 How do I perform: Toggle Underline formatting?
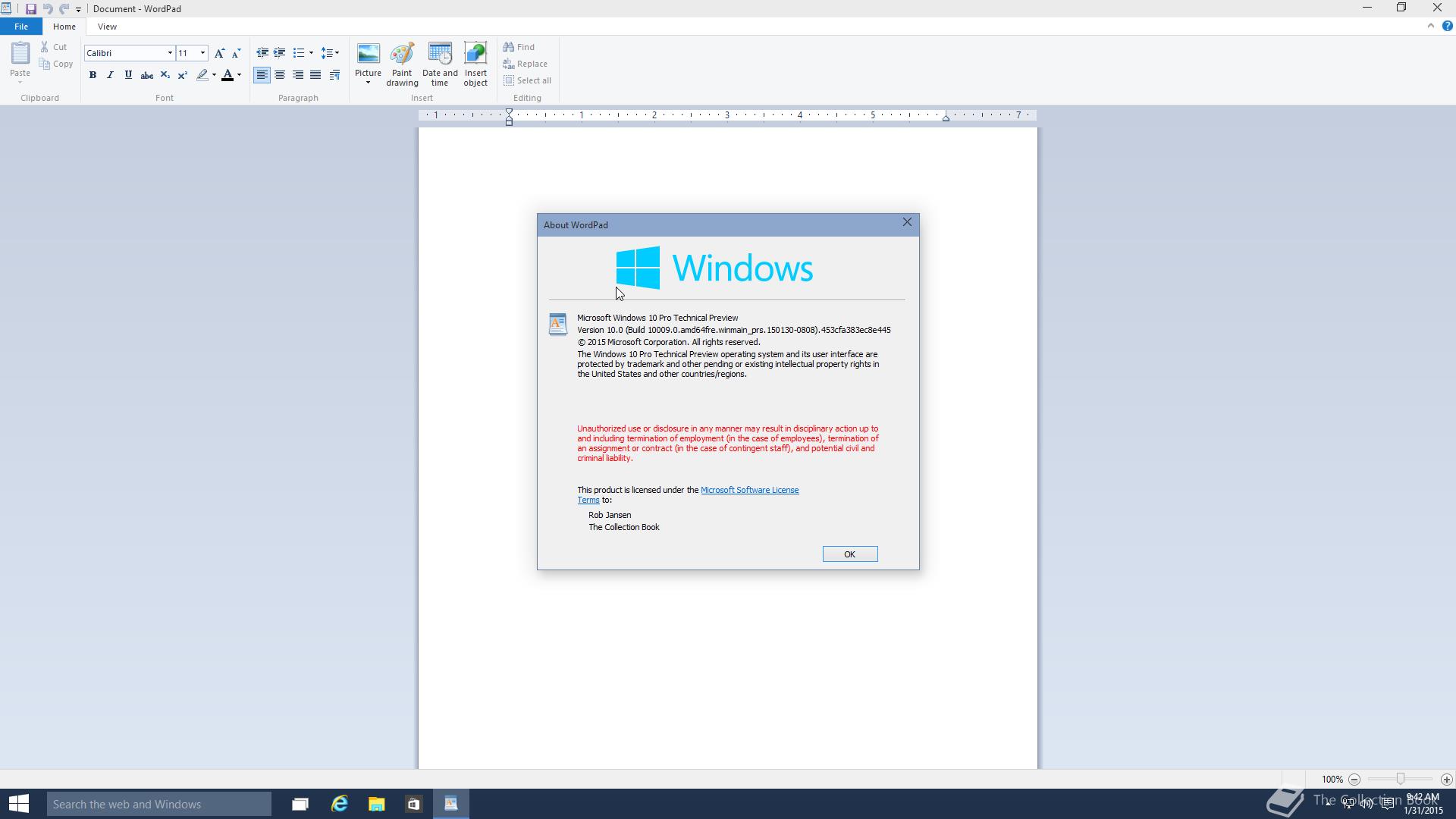[x=128, y=75]
